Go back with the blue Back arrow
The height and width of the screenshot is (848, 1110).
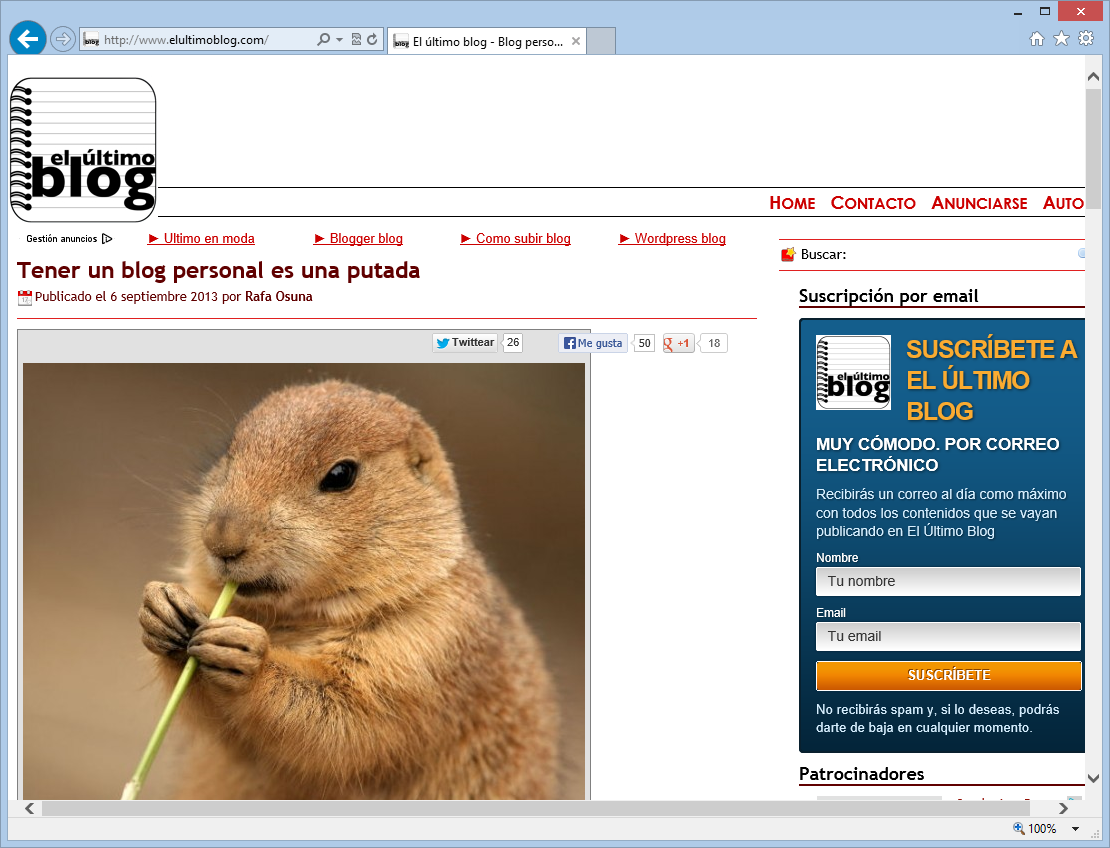[28, 38]
